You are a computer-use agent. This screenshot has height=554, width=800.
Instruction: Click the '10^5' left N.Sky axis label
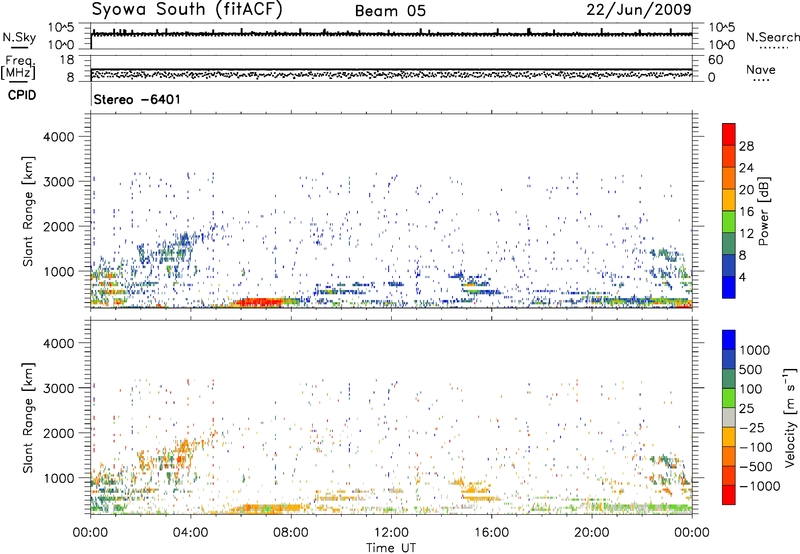[x=62, y=28]
